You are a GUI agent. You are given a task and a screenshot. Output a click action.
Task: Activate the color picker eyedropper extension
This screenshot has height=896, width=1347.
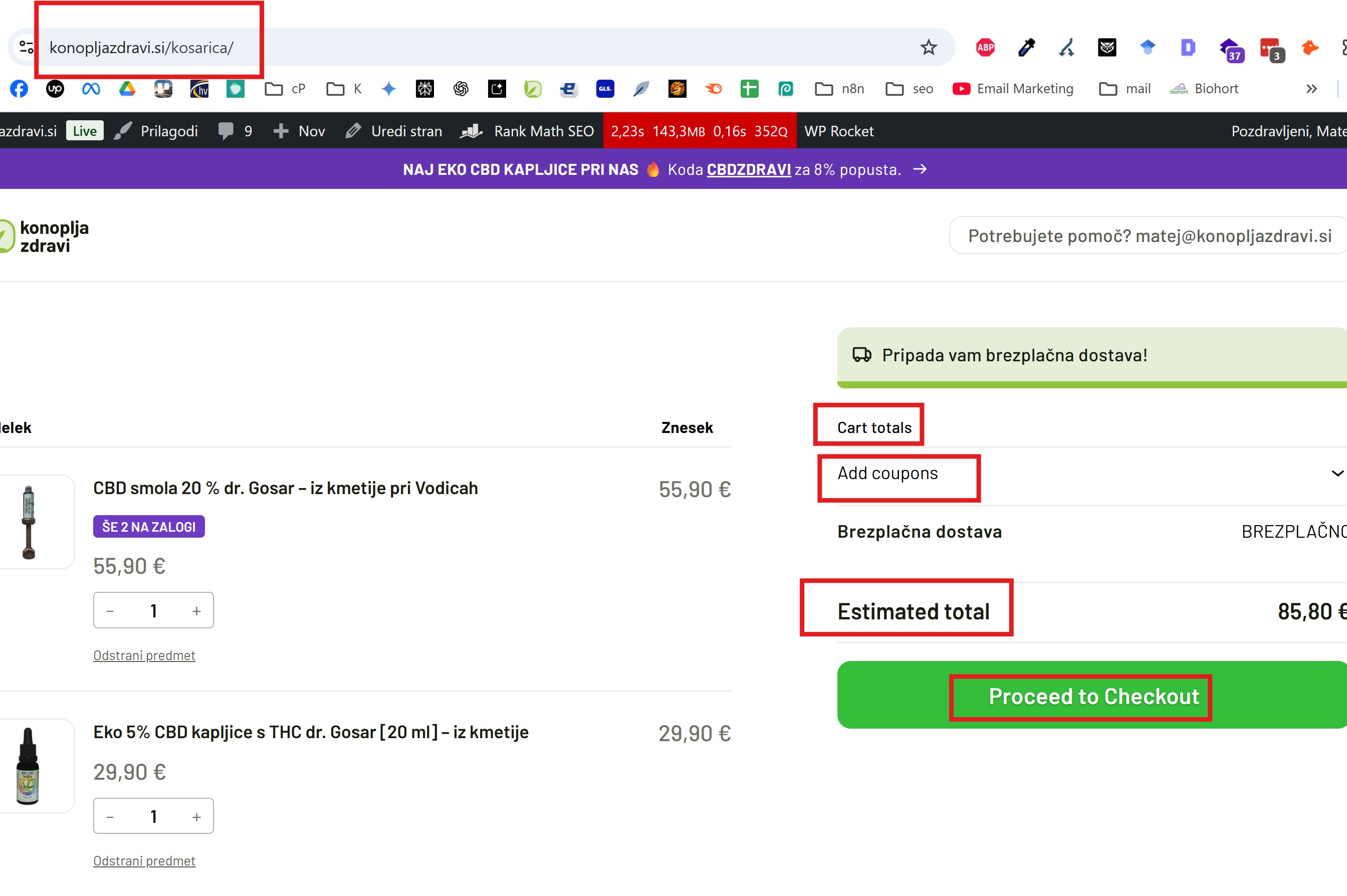(1026, 48)
